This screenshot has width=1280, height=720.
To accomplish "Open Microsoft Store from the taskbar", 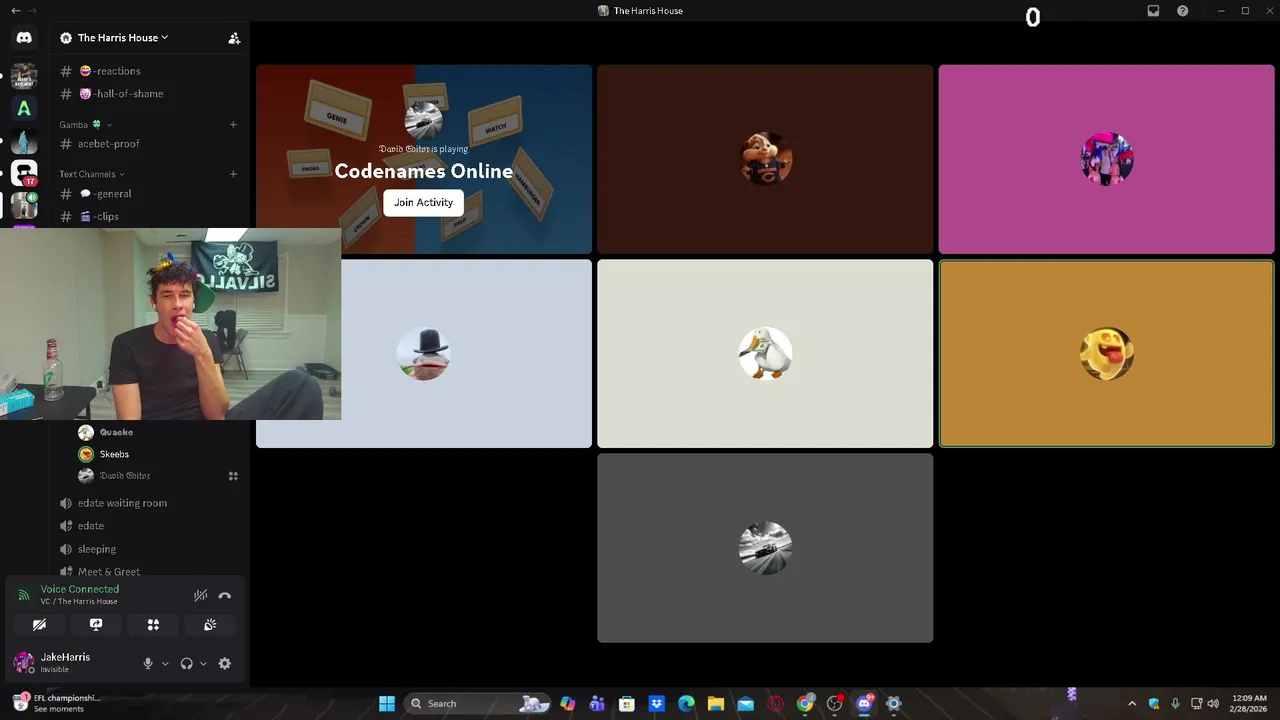I will pos(627,704).
